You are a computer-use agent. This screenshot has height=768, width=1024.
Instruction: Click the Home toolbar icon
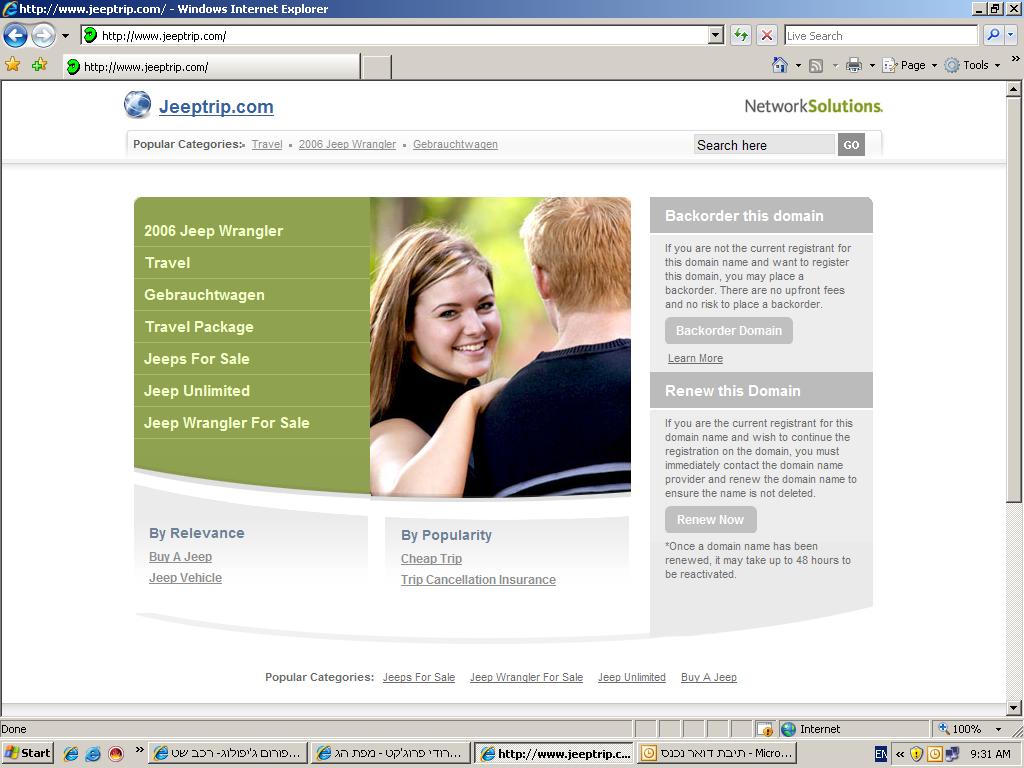(779, 65)
